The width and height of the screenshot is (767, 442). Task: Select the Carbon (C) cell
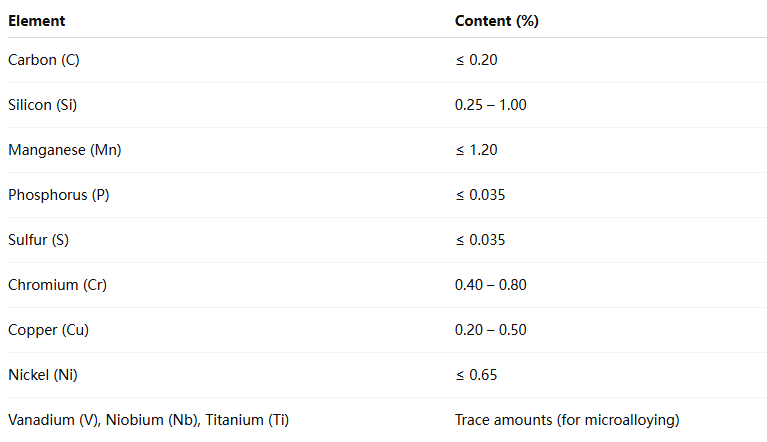44,60
